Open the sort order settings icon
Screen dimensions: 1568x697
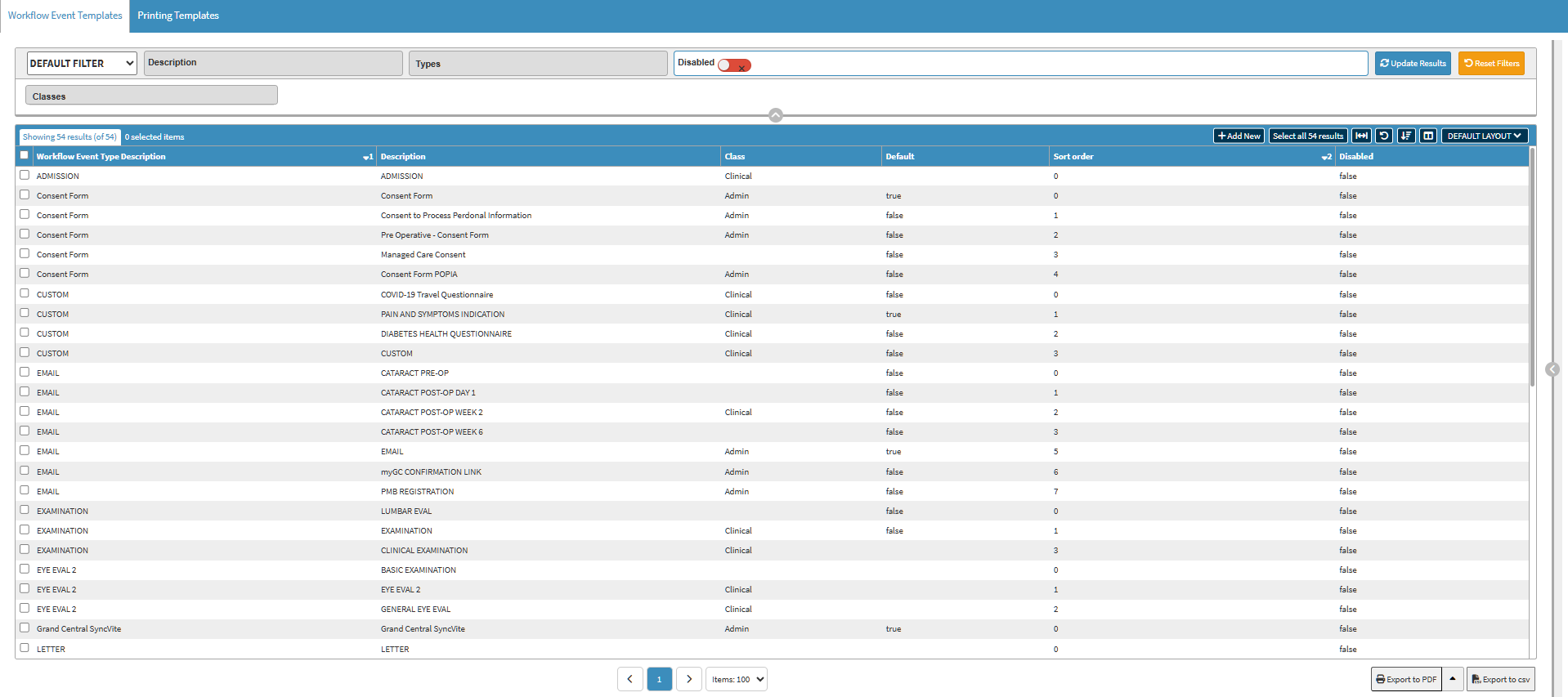(1405, 136)
